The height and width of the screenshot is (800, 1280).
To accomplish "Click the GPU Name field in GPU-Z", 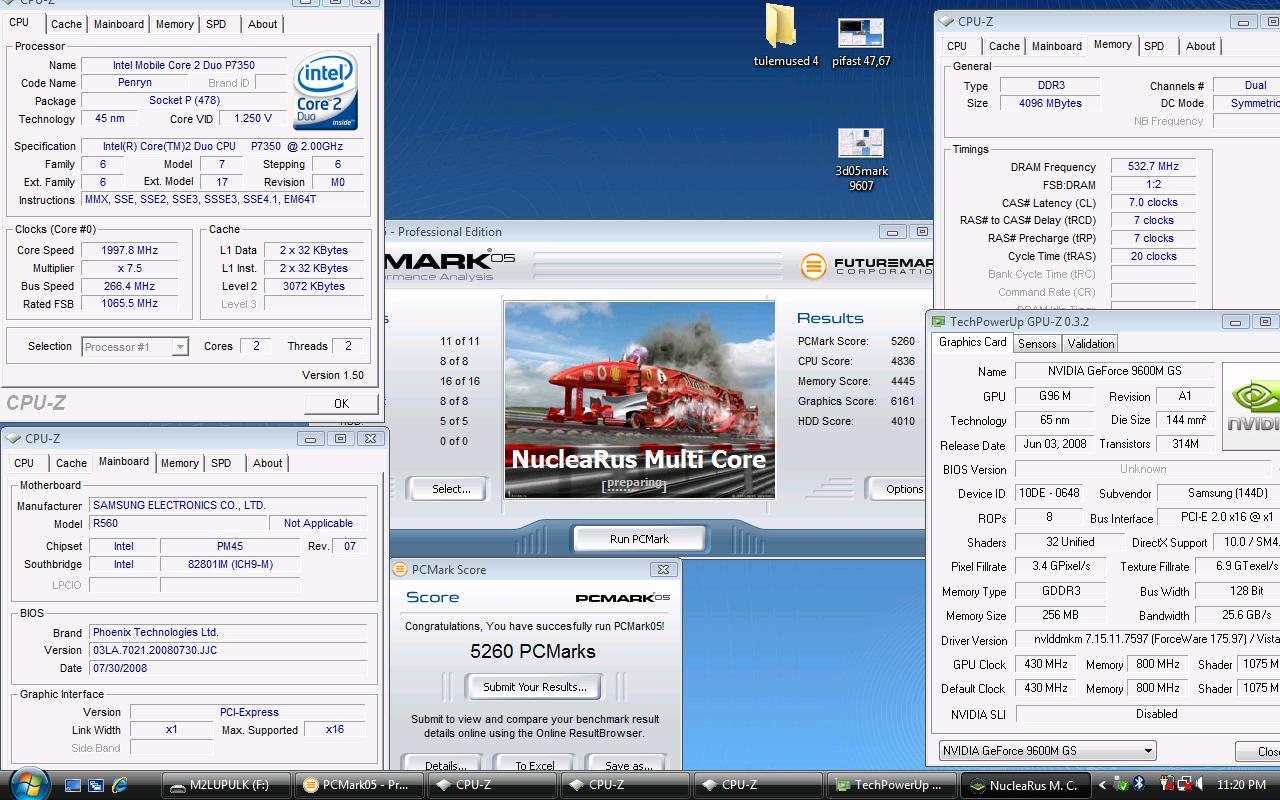I will point(1116,371).
